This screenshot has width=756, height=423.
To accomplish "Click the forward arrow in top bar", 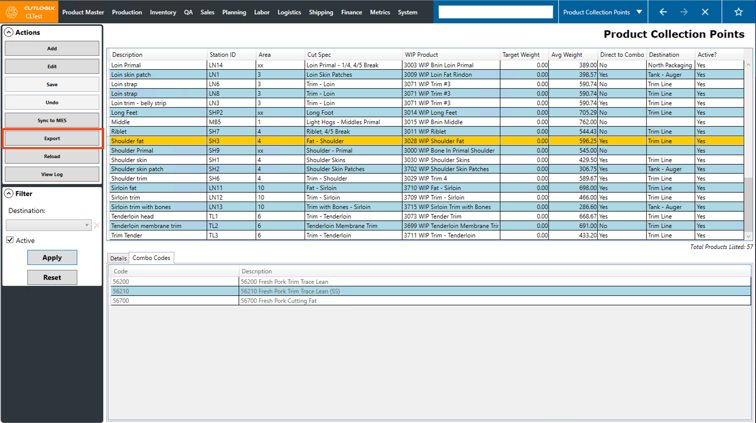I will (684, 12).
